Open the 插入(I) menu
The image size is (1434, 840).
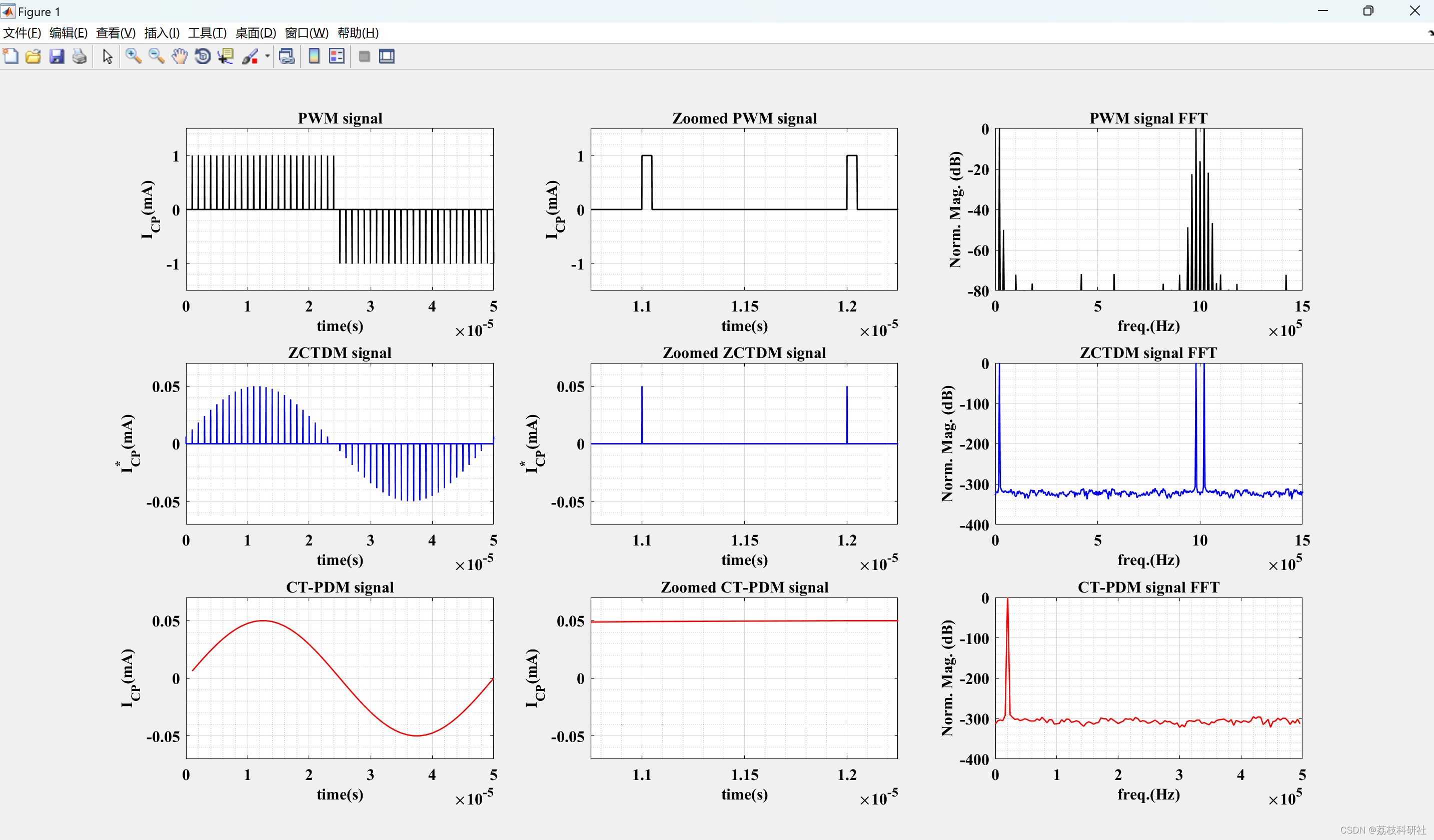[162, 33]
